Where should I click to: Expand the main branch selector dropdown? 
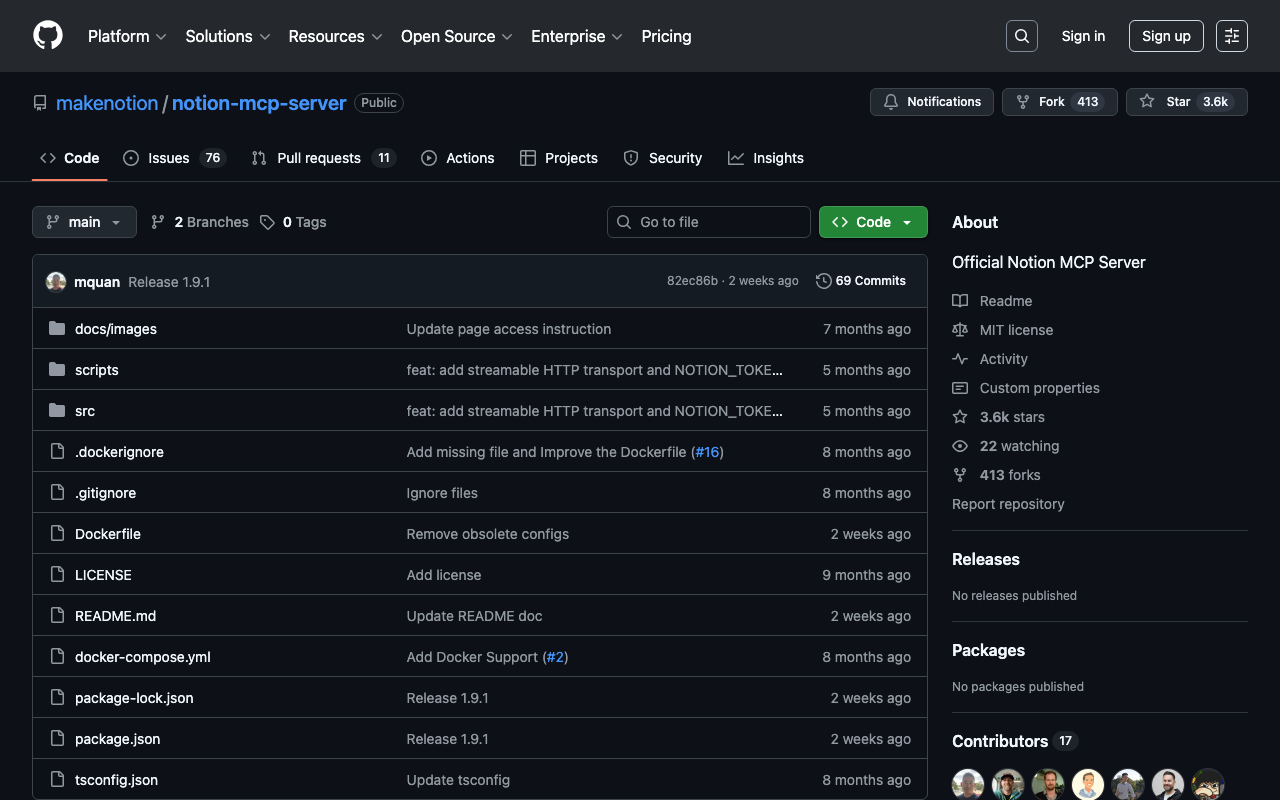click(84, 222)
